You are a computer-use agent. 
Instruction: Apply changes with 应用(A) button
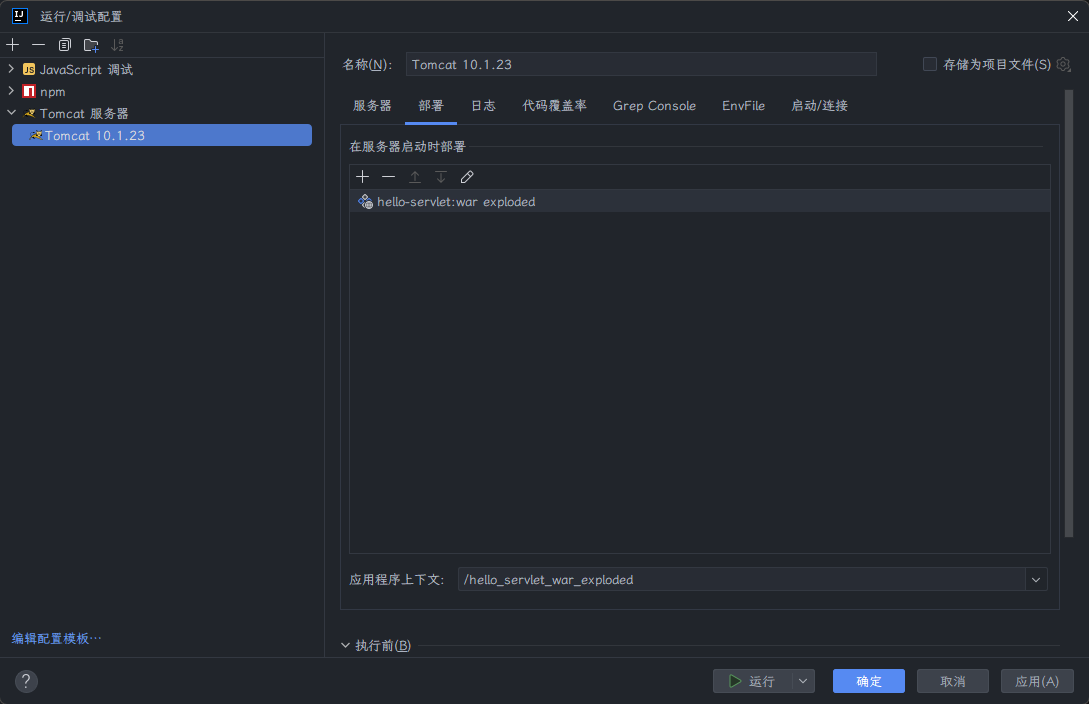(1037, 681)
